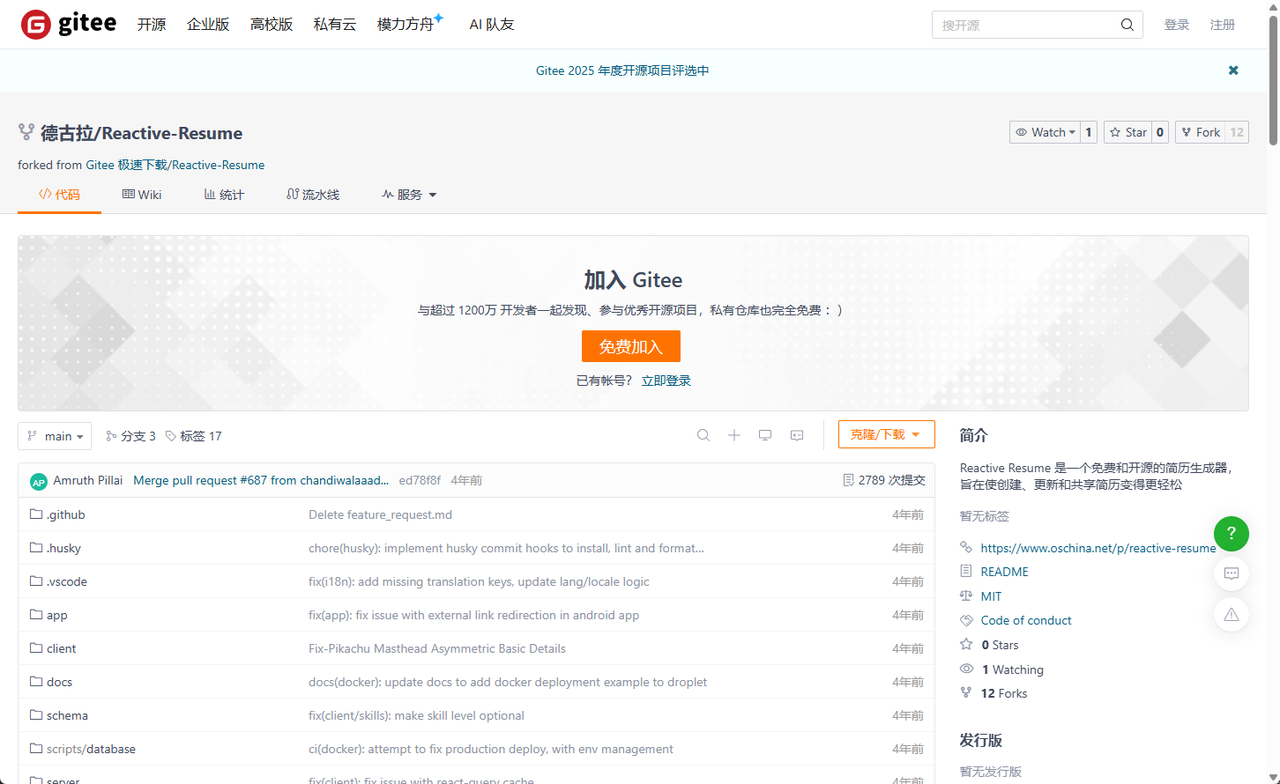1280x784 pixels.
Task: Open 私有云 in the top navigation
Action: click(335, 24)
